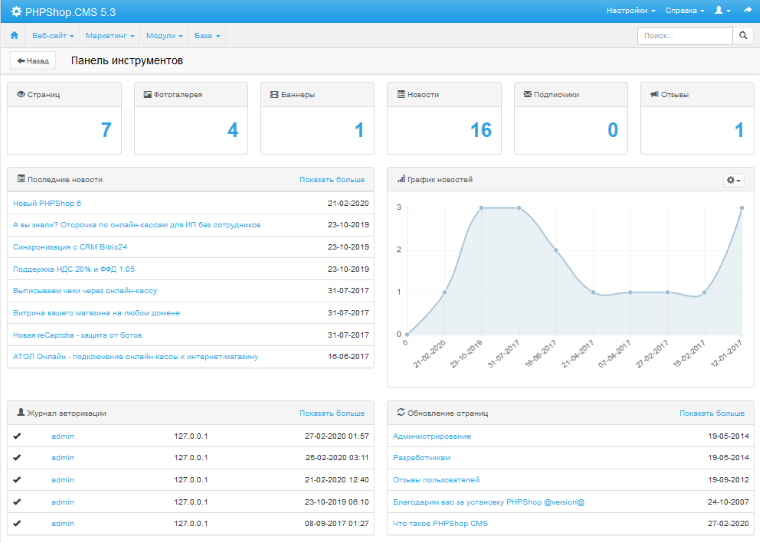Open the user account menu icon
760x543 pixels.
point(722,10)
